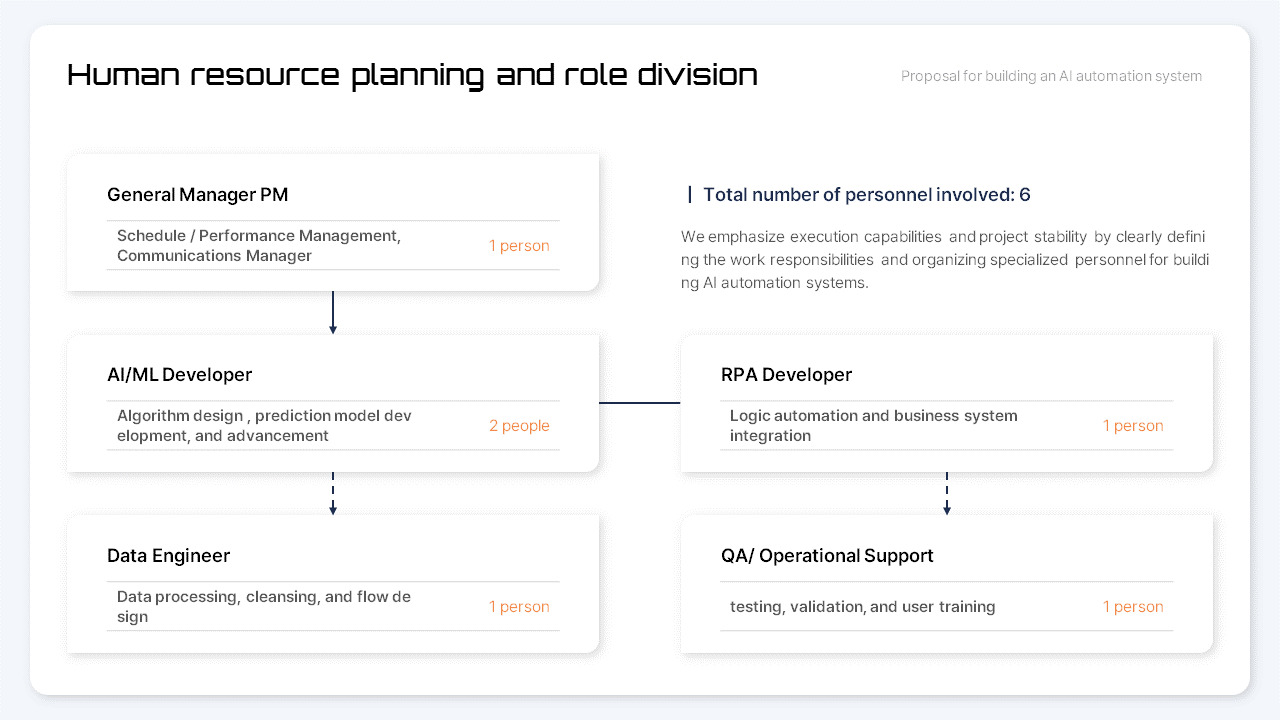The height and width of the screenshot is (720, 1280).
Task: Click the RPA Developer card
Action: pyautogui.click(x=946, y=402)
